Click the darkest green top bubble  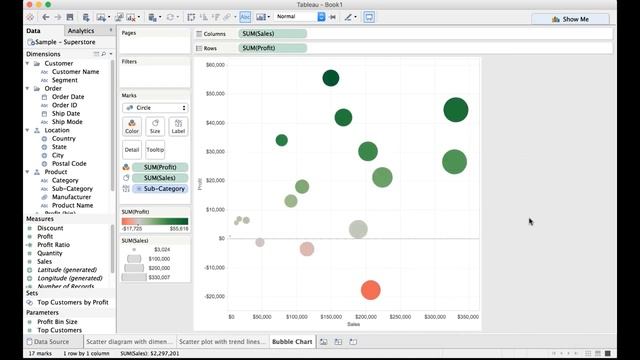(x=331, y=78)
